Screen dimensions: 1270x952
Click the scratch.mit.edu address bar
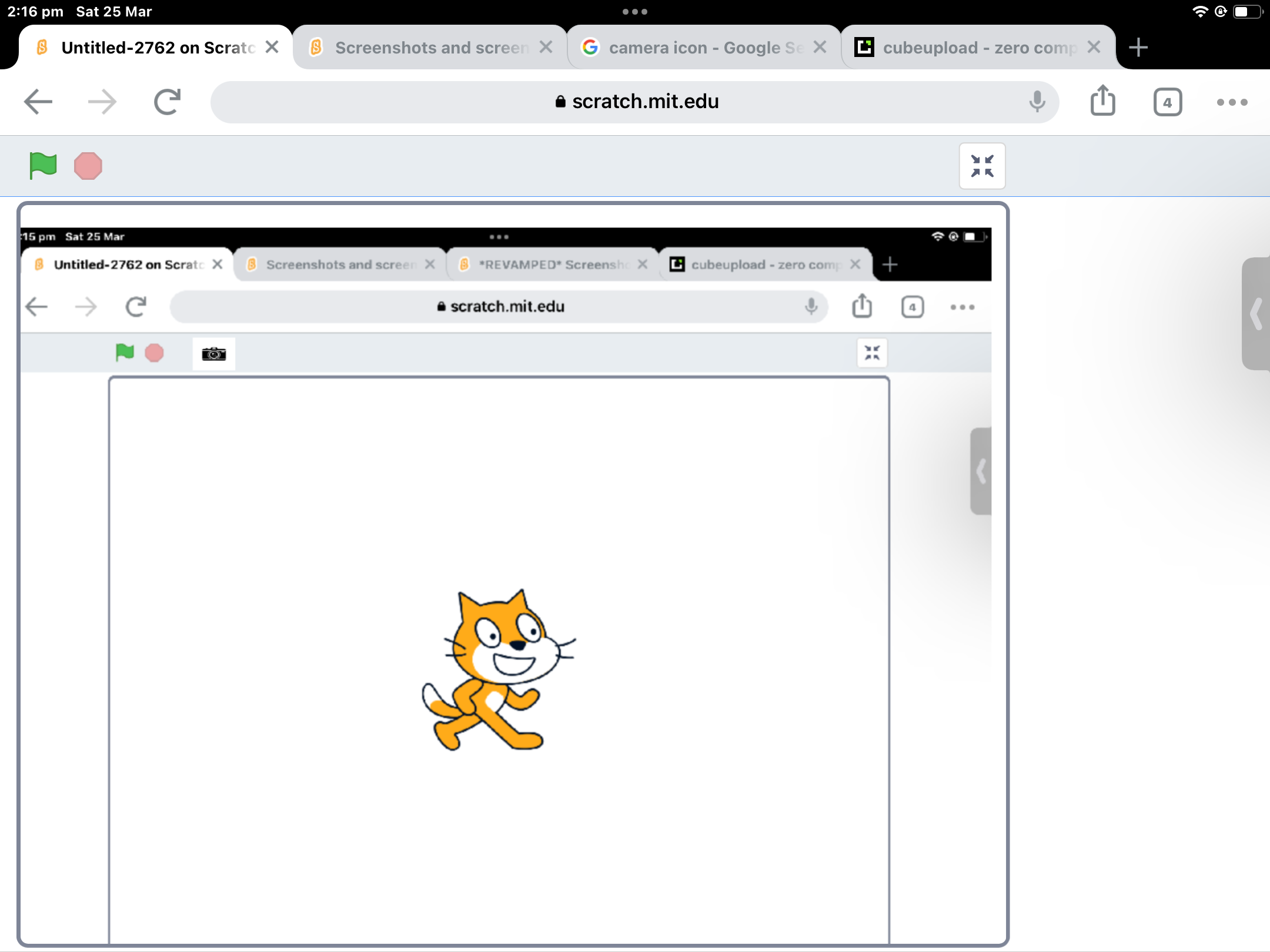[x=635, y=101]
